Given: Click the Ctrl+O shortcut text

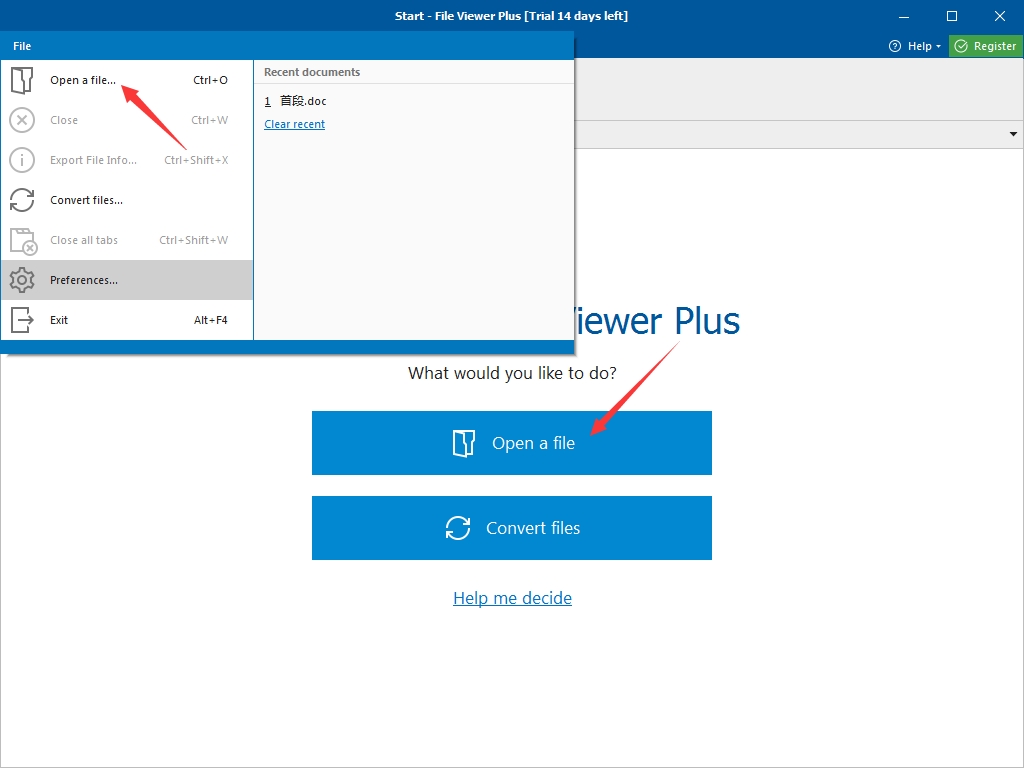Looking at the screenshot, I should pos(210,80).
